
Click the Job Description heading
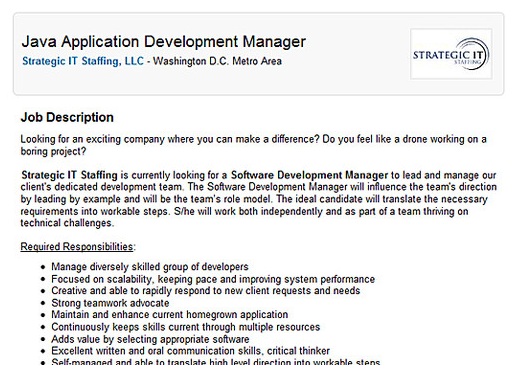click(67, 117)
